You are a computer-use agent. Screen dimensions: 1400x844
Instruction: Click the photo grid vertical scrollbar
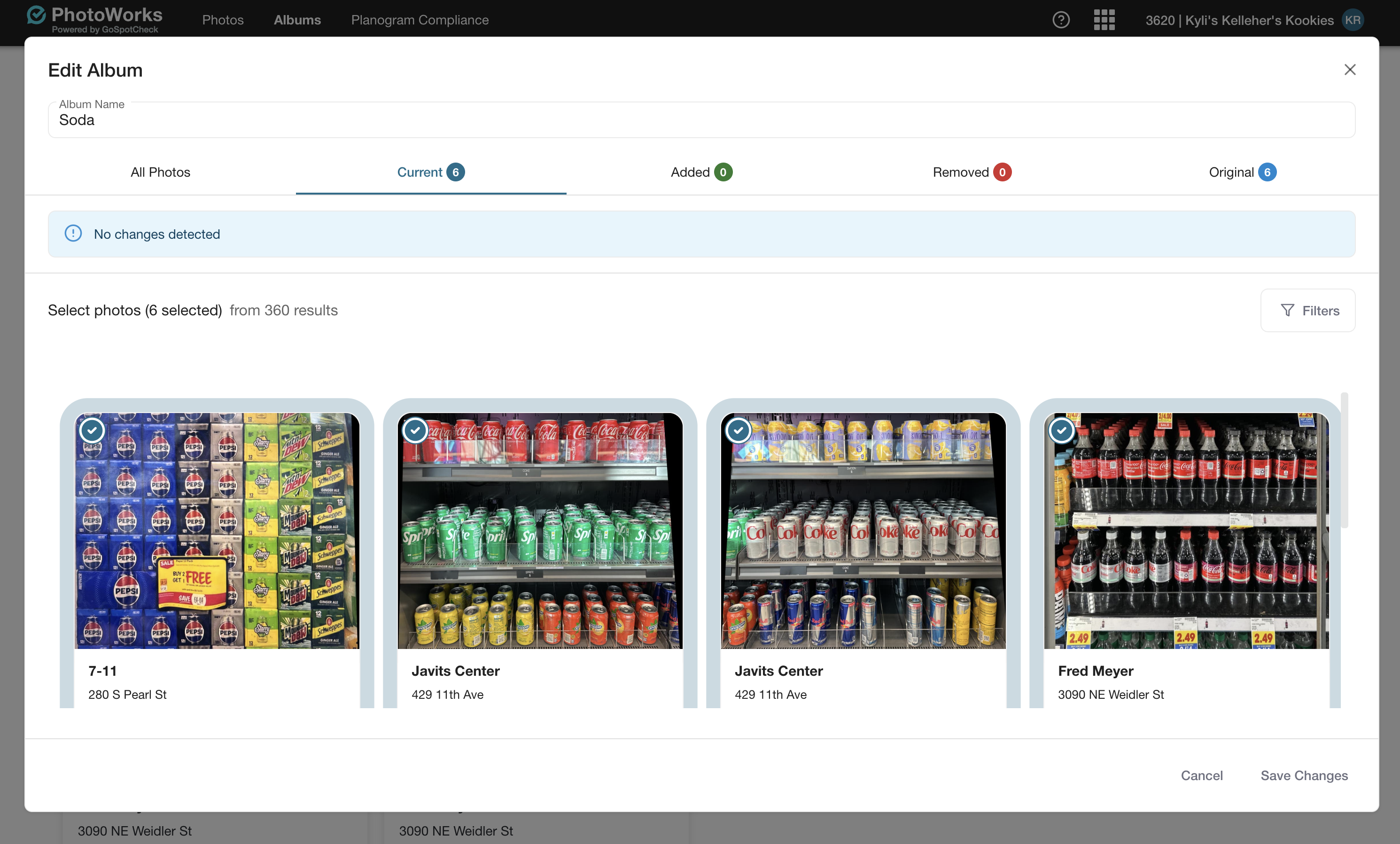click(x=1344, y=461)
